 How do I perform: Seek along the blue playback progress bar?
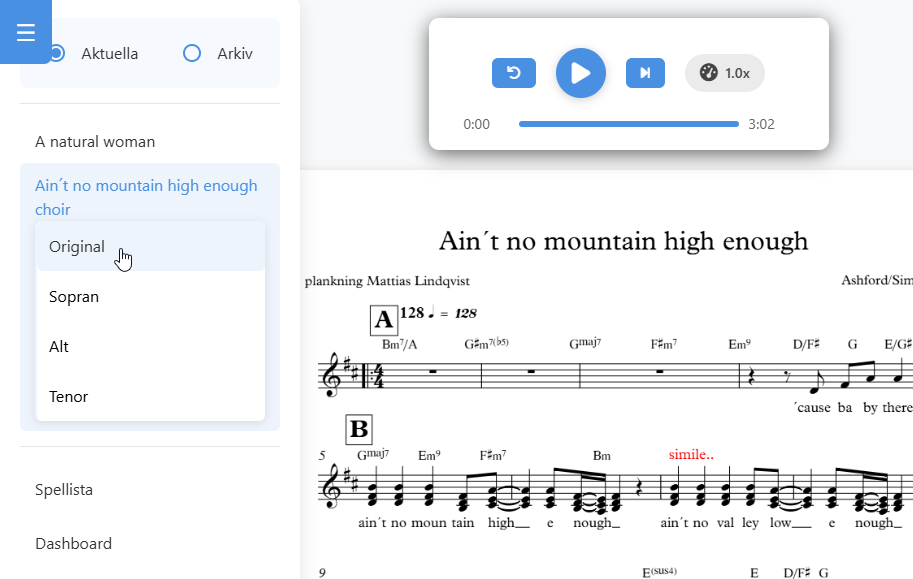click(628, 124)
